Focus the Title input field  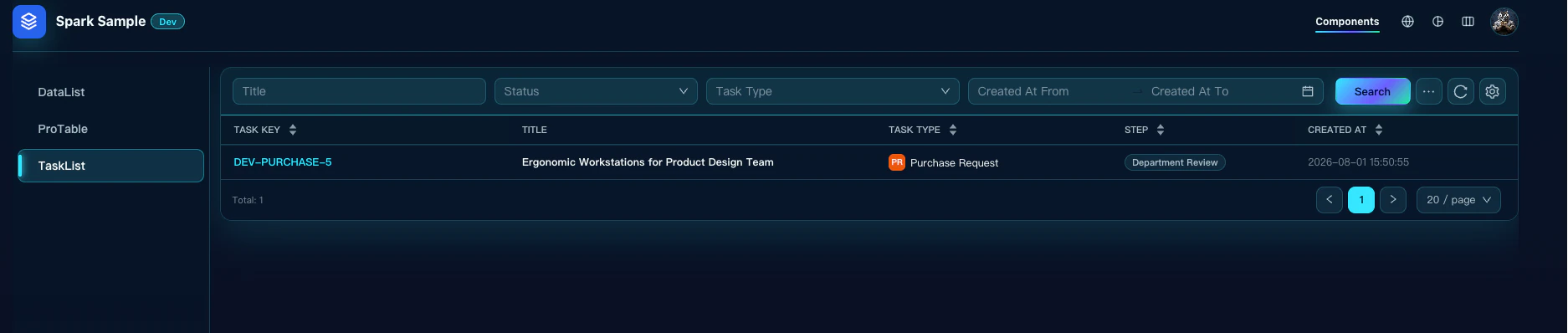point(359,91)
